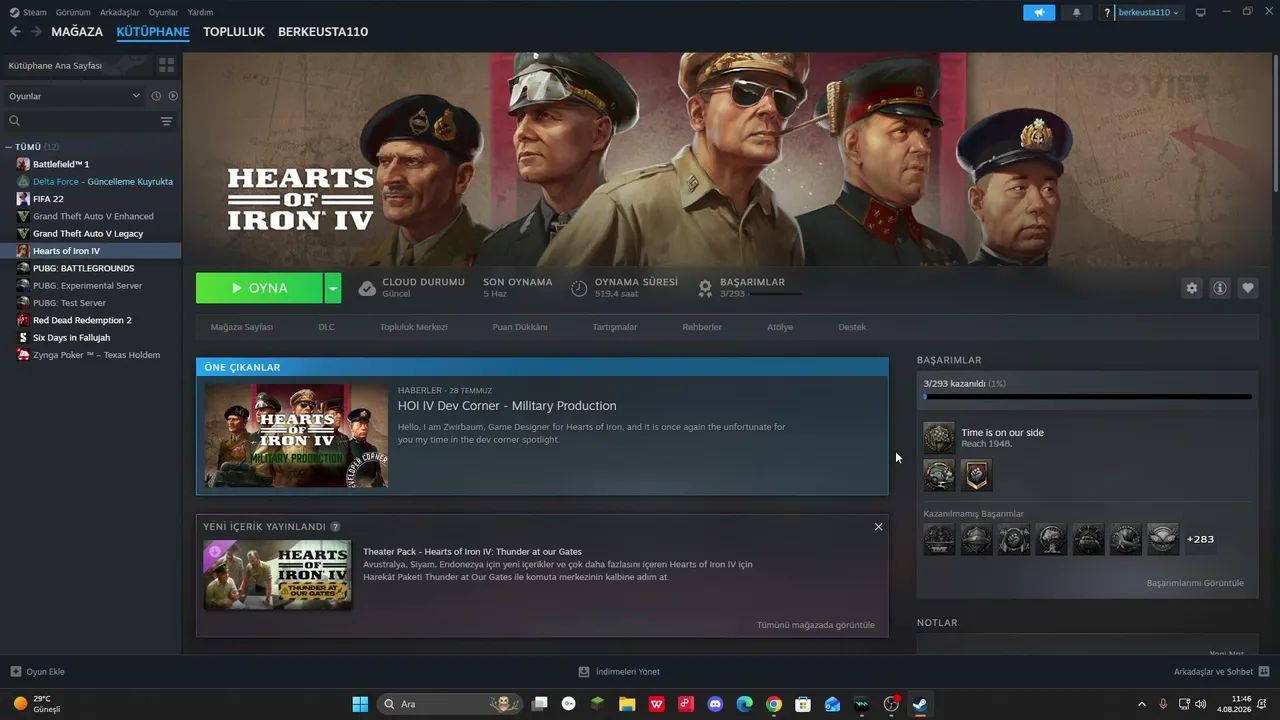Open Microsoft Store from the taskbar
The width and height of the screenshot is (1280, 720).
click(803, 704)
